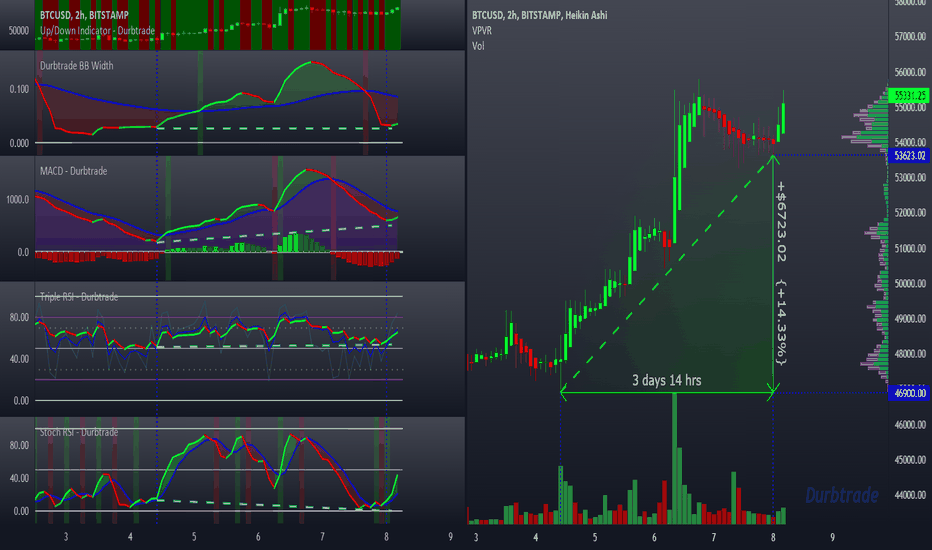
Task: Click 57000.00 on the price scale
Action: coord(910,37)
